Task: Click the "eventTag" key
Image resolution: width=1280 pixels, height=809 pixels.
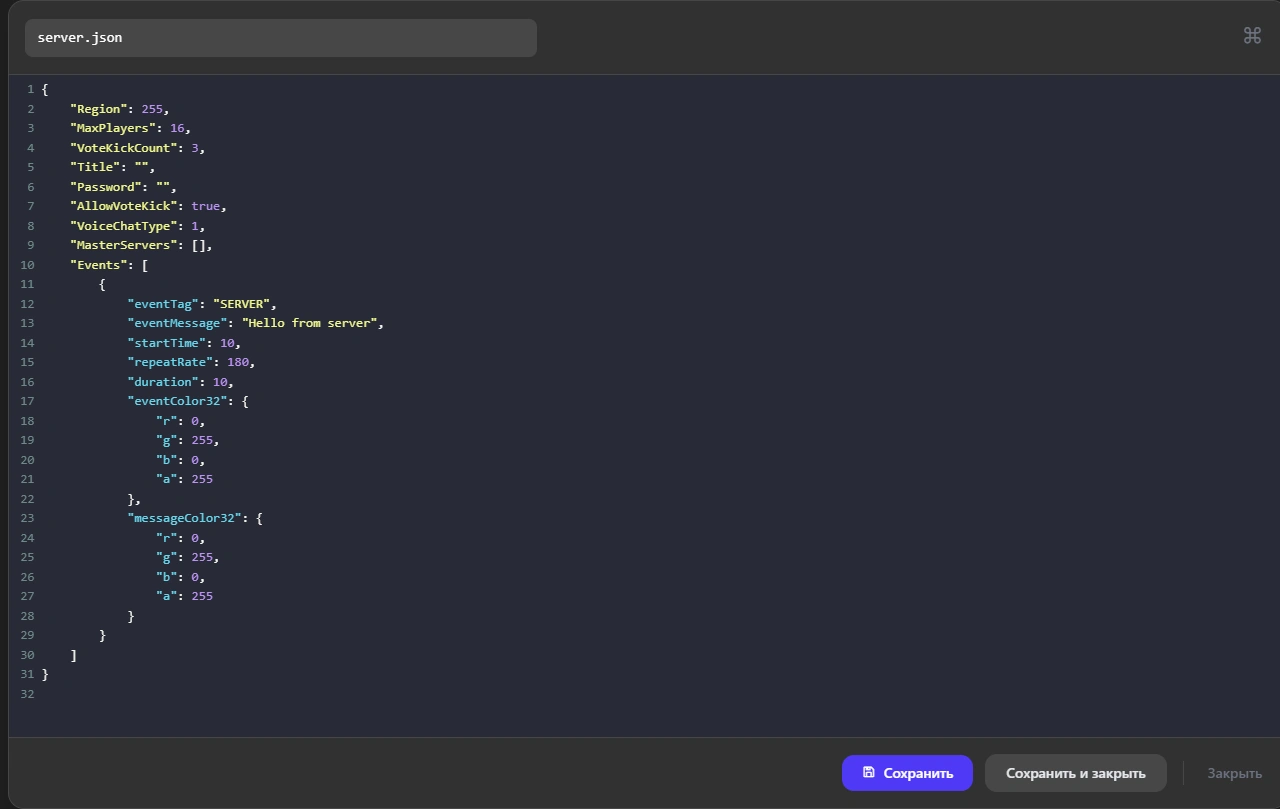Action: (x=163, y=304)
